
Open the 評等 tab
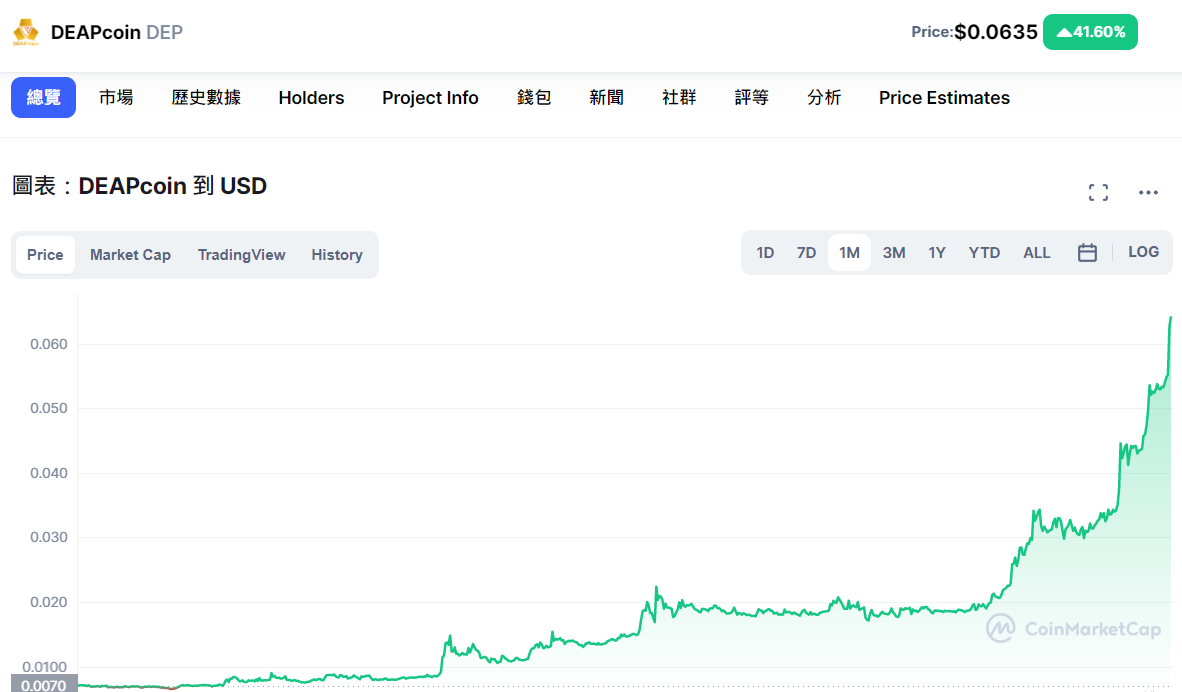[x=752, y=97]
